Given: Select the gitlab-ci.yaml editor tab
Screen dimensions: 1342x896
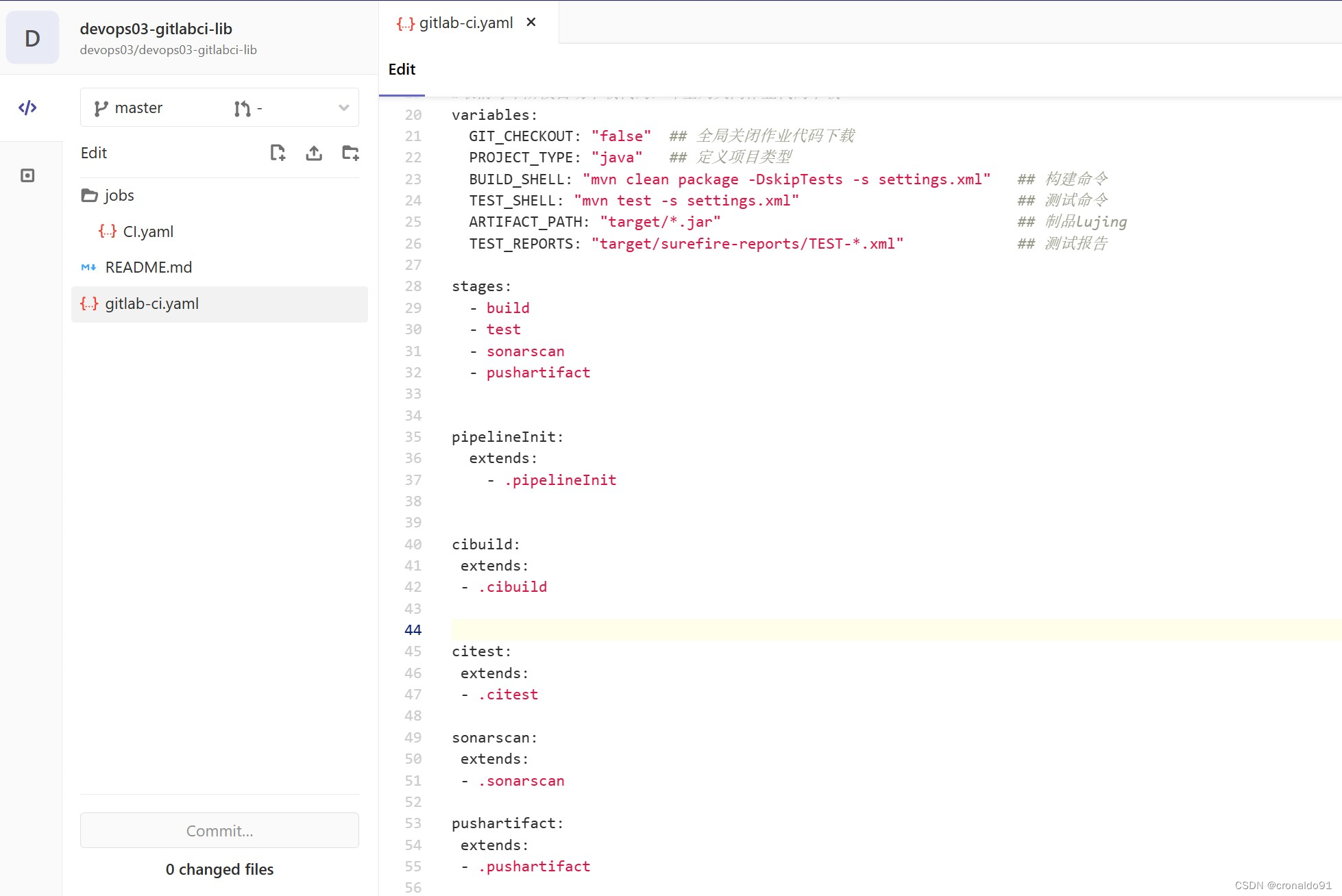Looking at the screenshot, I should coord(467,23).
